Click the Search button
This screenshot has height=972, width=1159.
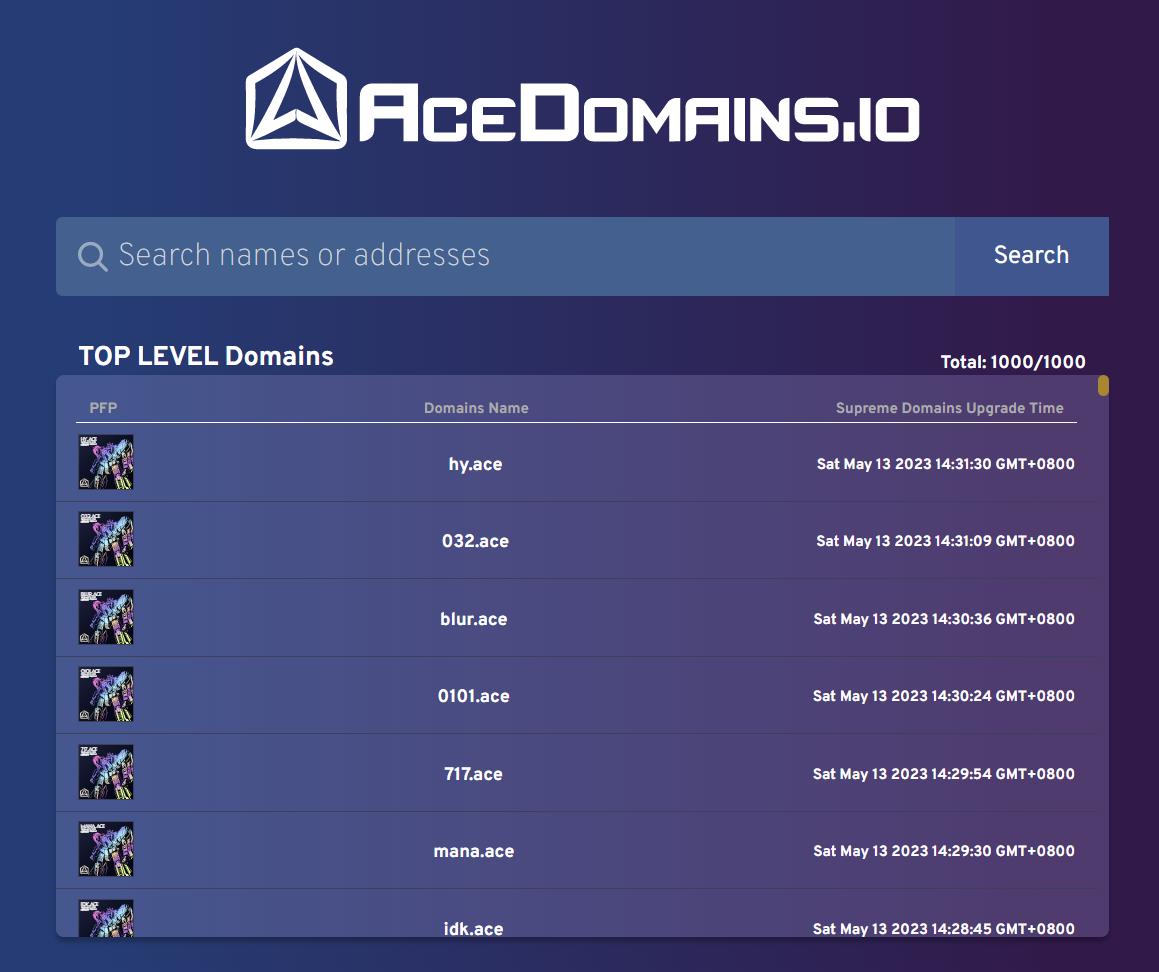[x=1032, y=256]
